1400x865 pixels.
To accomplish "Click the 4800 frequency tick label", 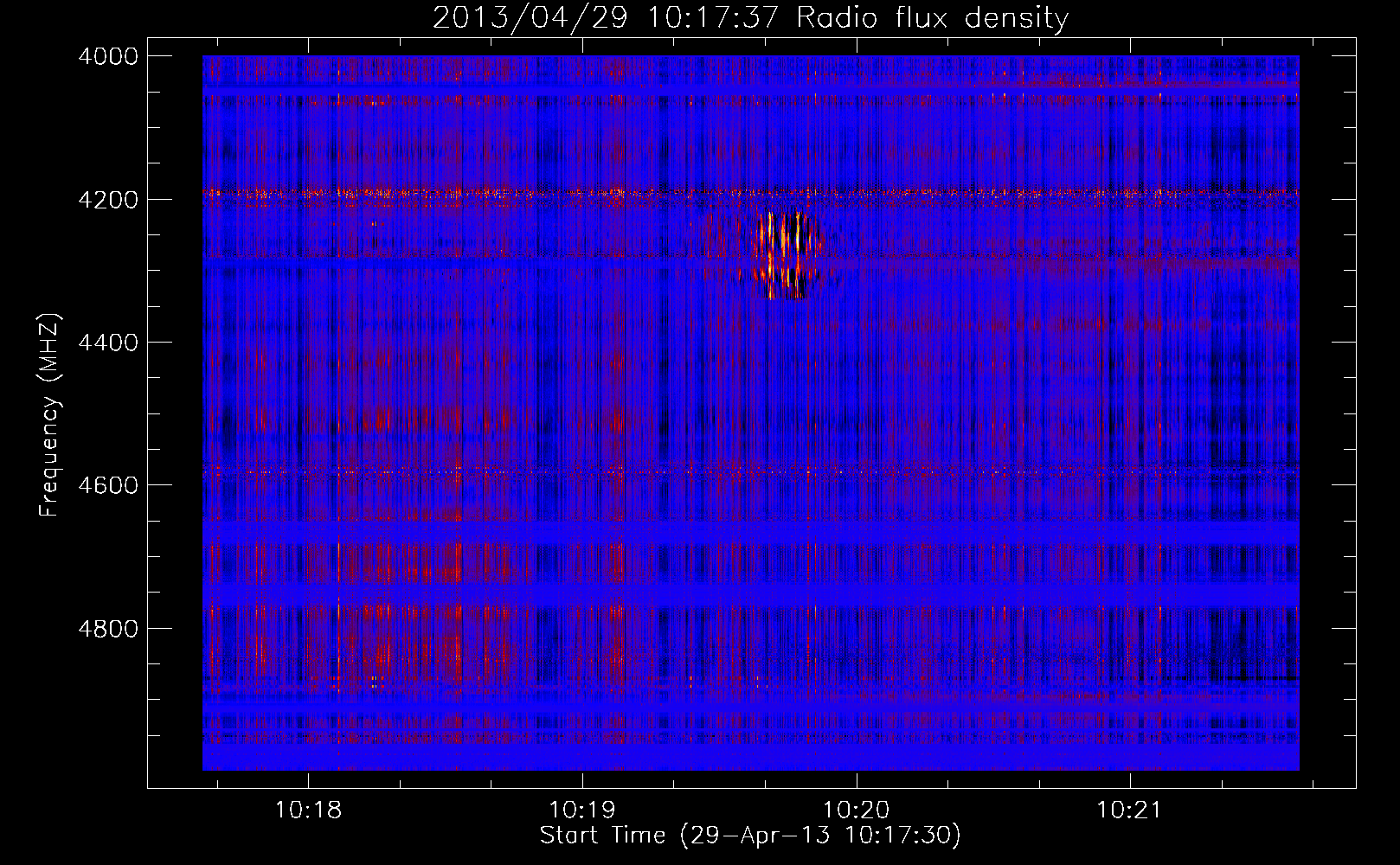I will point(108,629).
